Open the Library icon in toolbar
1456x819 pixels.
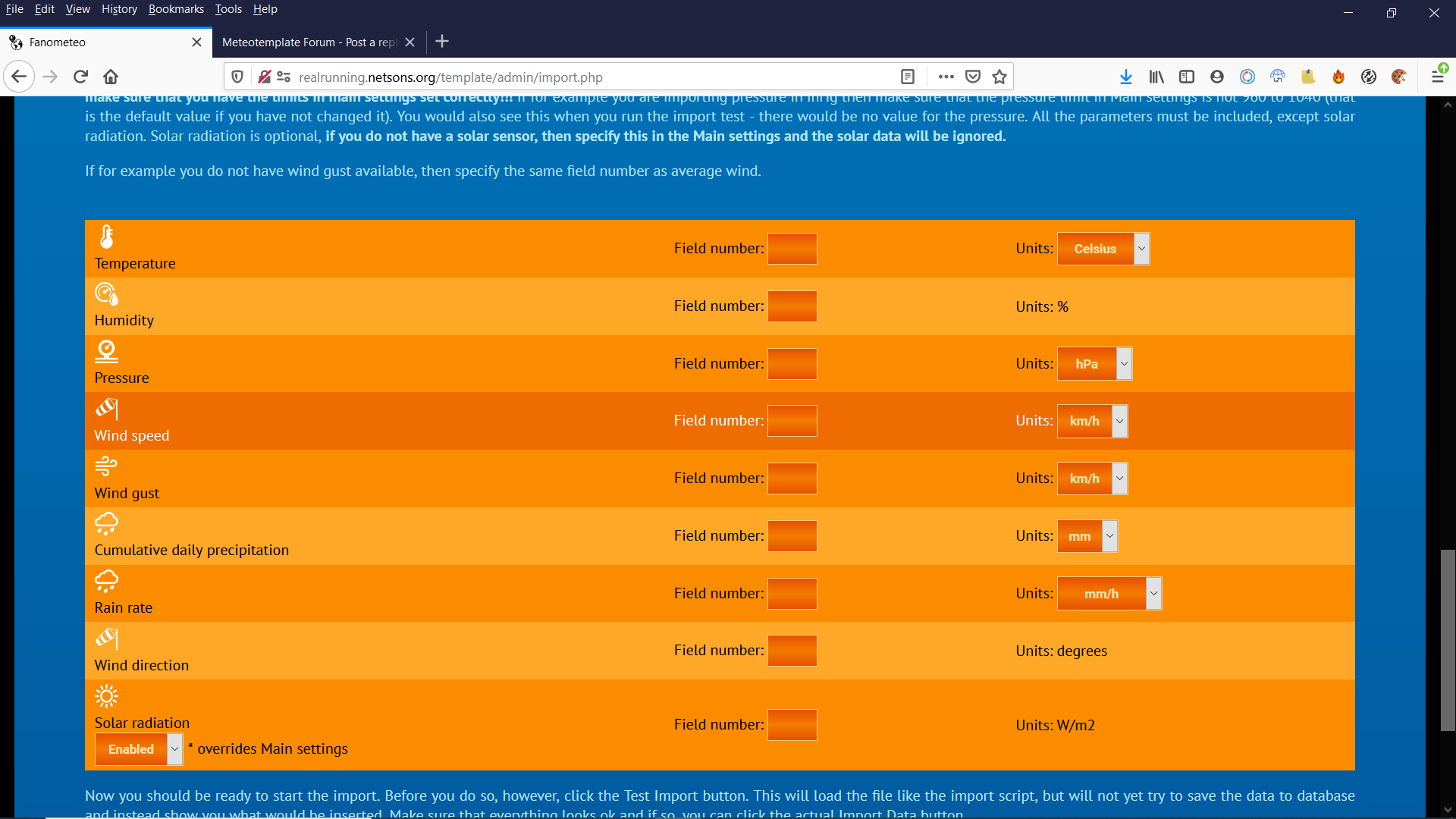click(x=1156, y=77)
